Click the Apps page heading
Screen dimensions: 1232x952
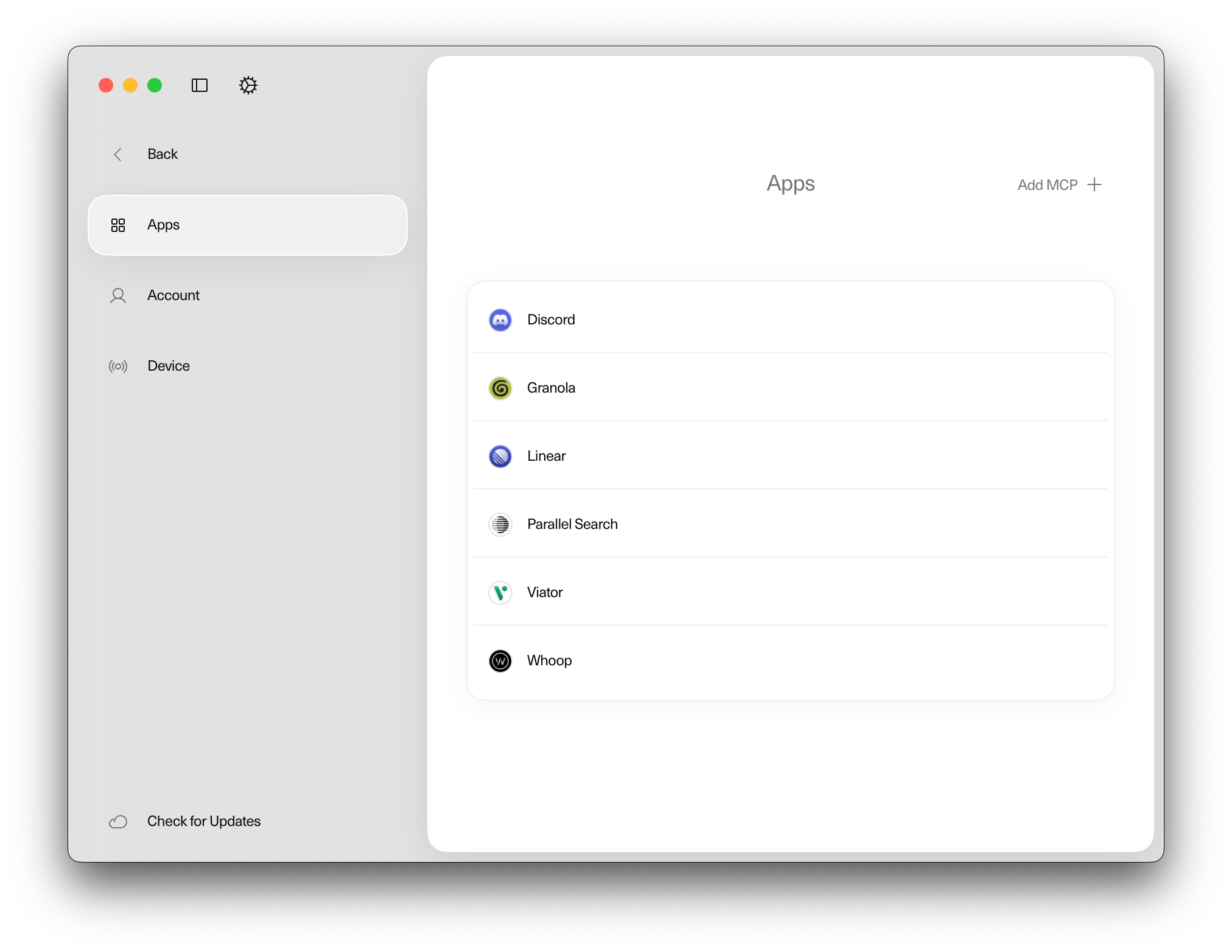pos(790,184)
